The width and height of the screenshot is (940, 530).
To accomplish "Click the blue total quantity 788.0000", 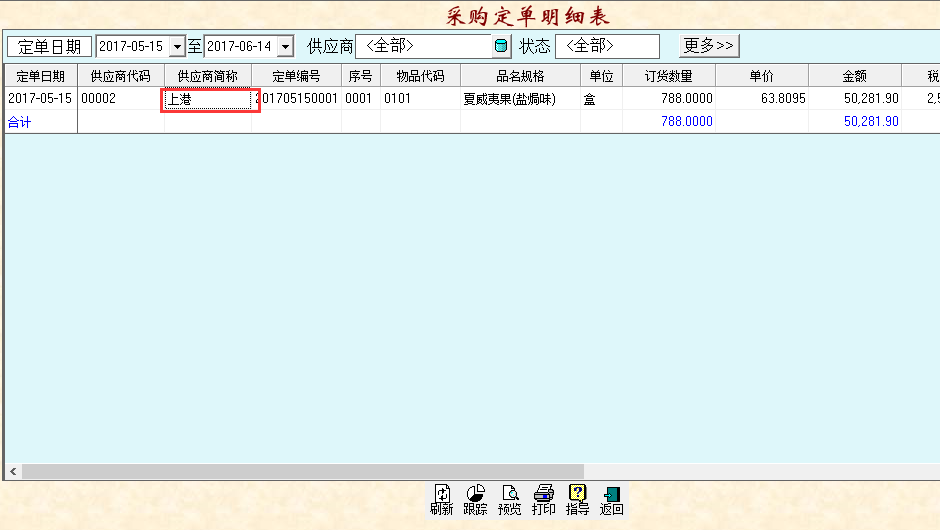I will [686, 122].
